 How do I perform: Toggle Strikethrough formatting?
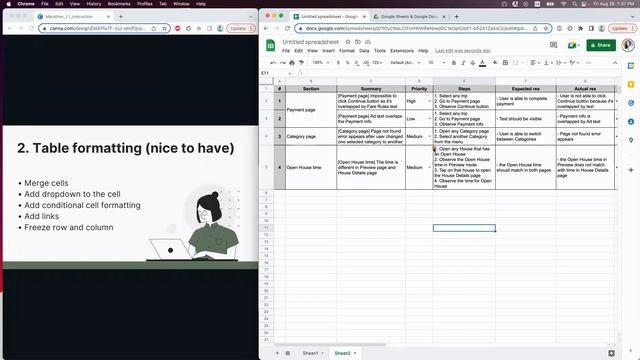pyautogui.click(x=473, y=63)
